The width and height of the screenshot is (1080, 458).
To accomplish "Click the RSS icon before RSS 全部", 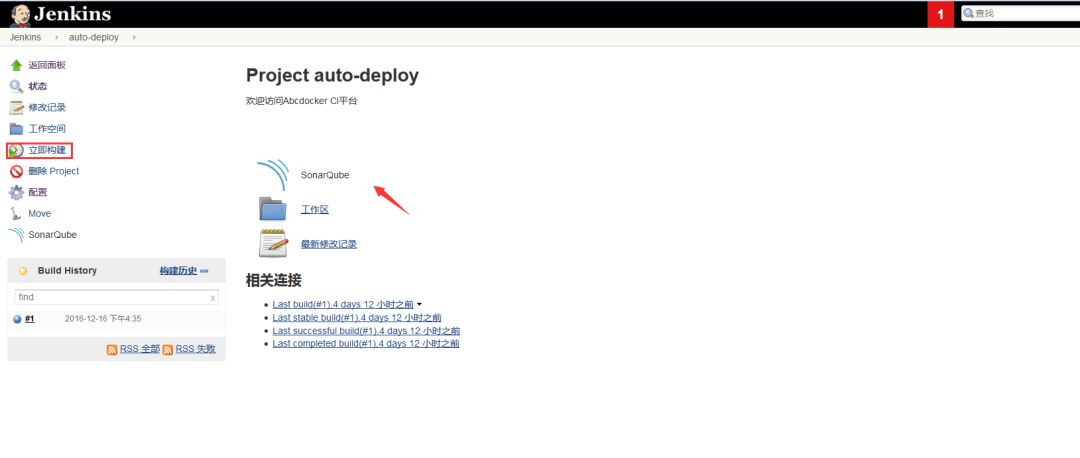I will click(112, 350).
